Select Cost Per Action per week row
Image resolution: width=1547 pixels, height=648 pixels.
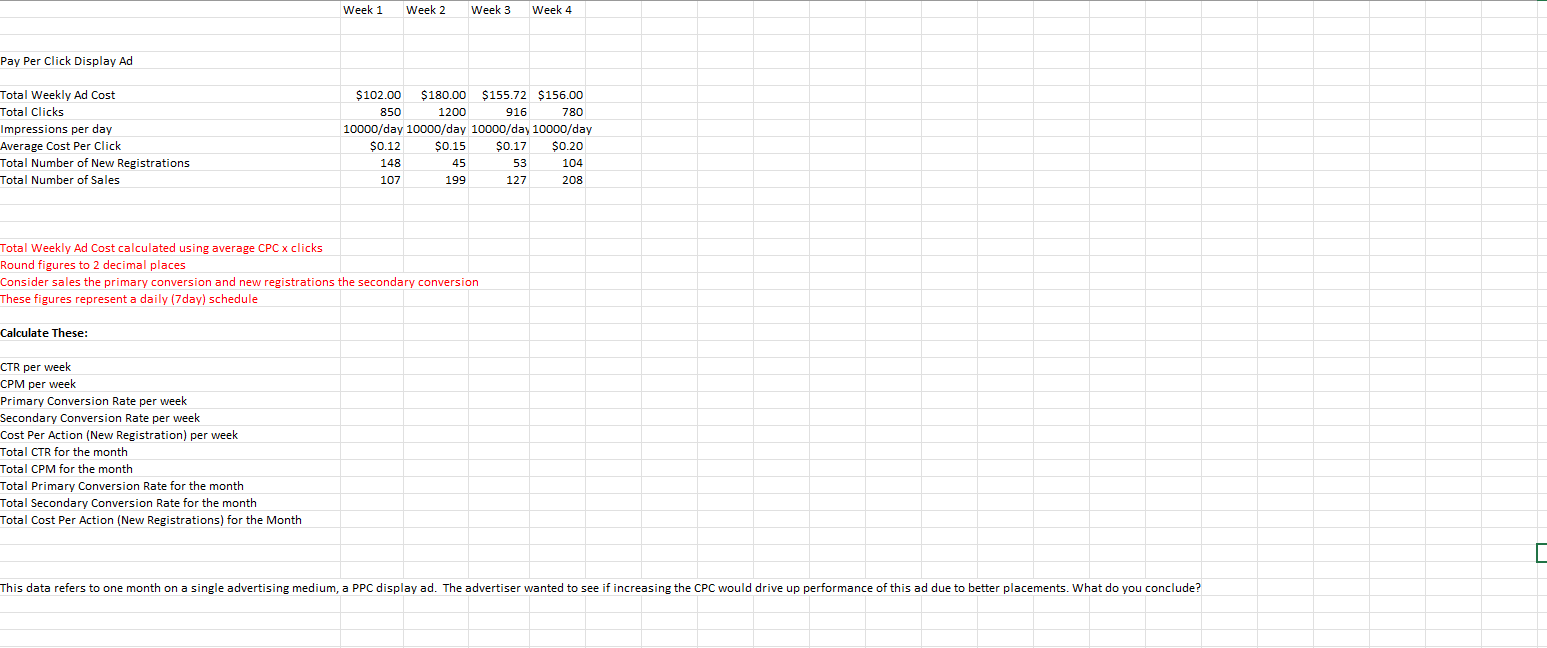pyautogui.click(x=119, y=435)
